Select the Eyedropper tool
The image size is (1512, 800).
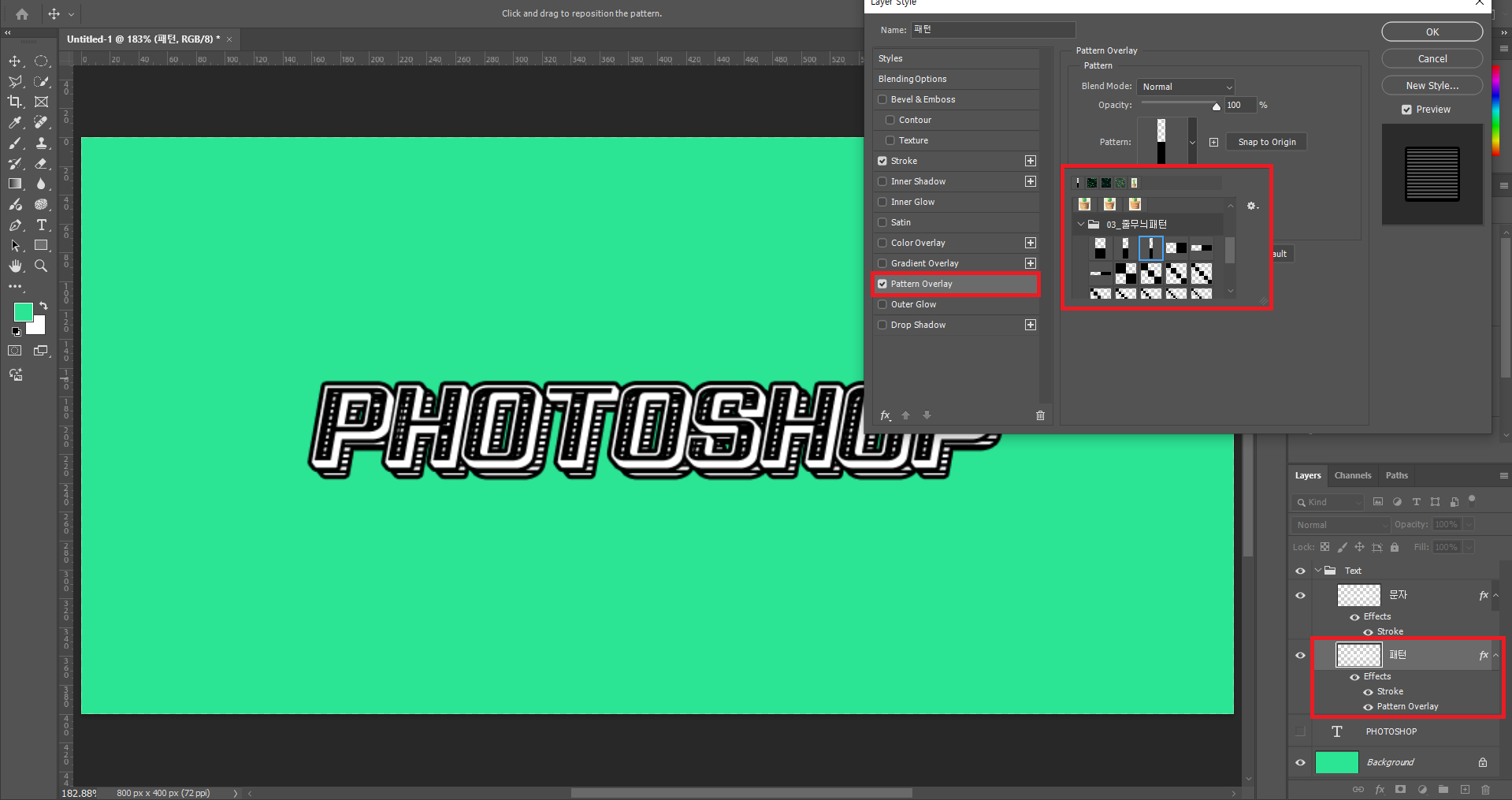pos(15,122)
